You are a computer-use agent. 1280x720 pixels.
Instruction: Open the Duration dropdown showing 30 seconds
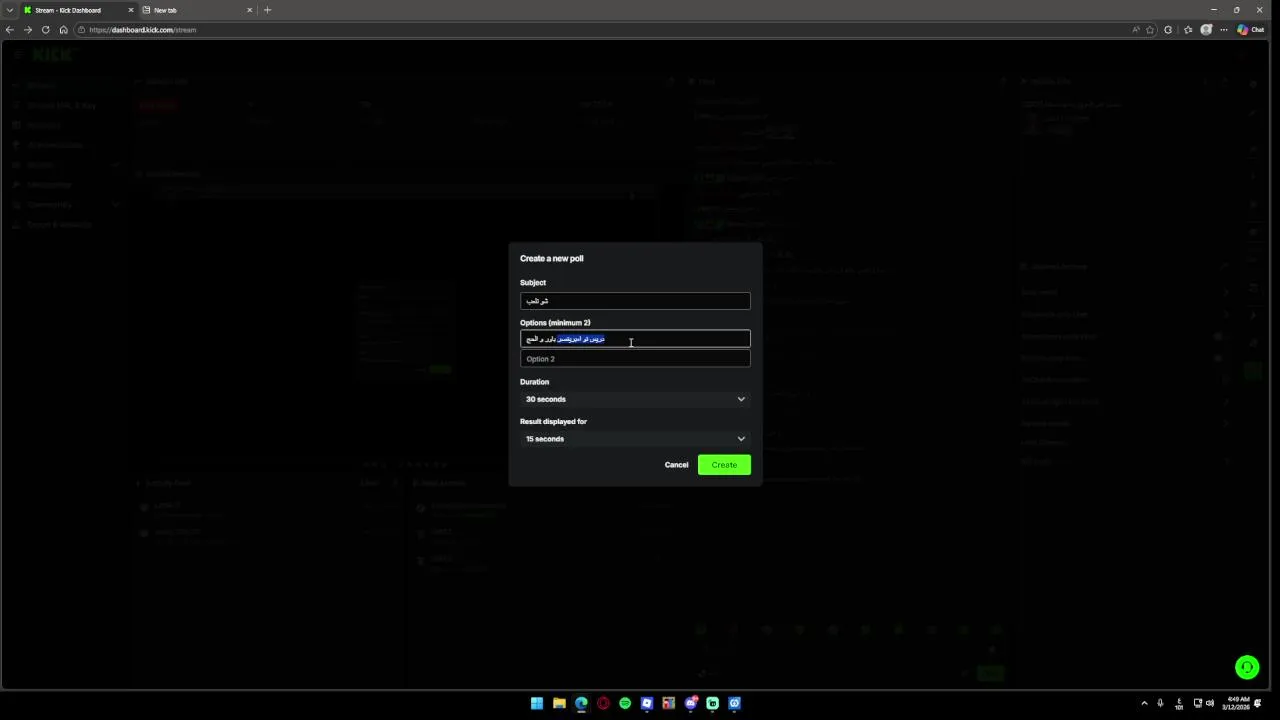(635, 399)
